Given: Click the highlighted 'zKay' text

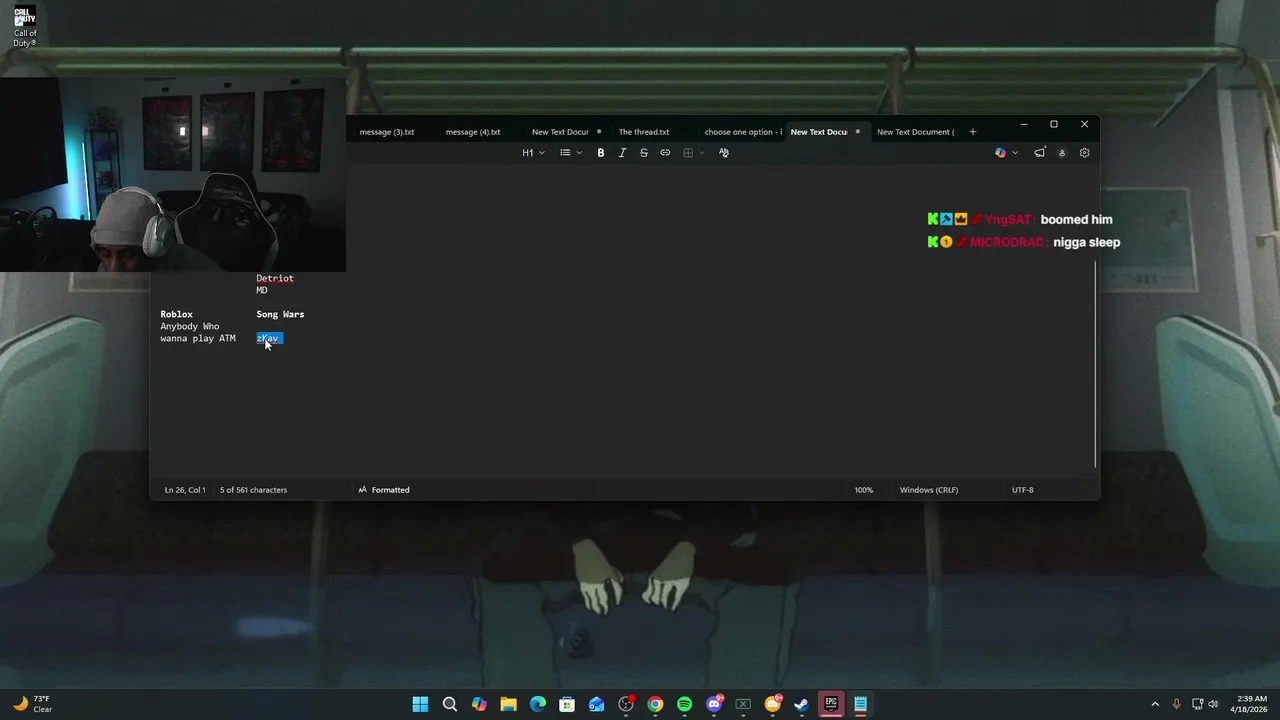Looking at the screenshot, I should pos(268,338).
